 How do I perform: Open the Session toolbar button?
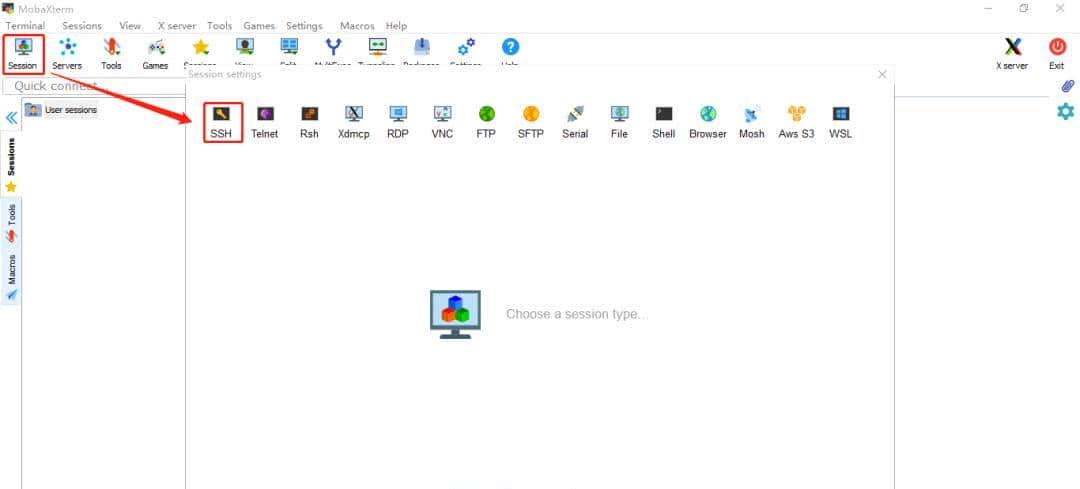point(23,54)
